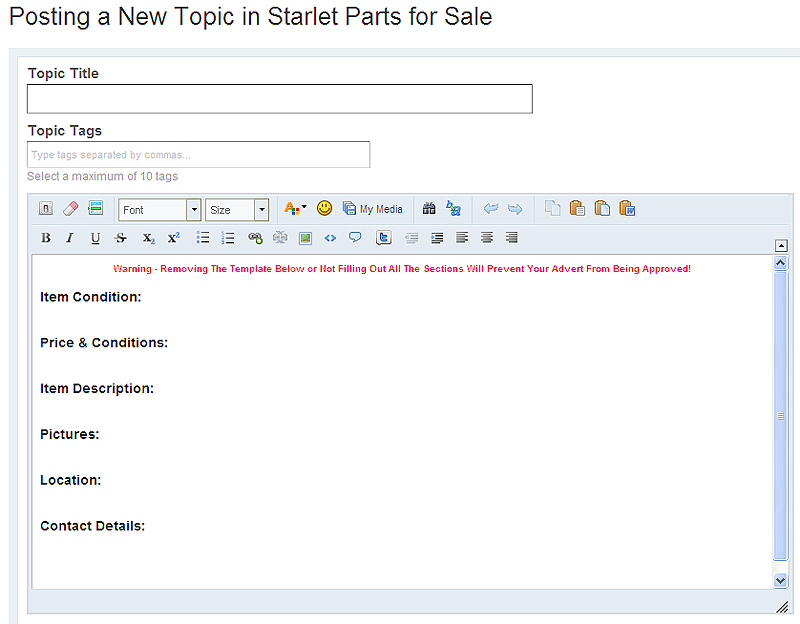The width and height of the screenshot is (800, 624).
Task: Toggle bold formatting in the editor toolbar
Action: click(x=45, y=238)
